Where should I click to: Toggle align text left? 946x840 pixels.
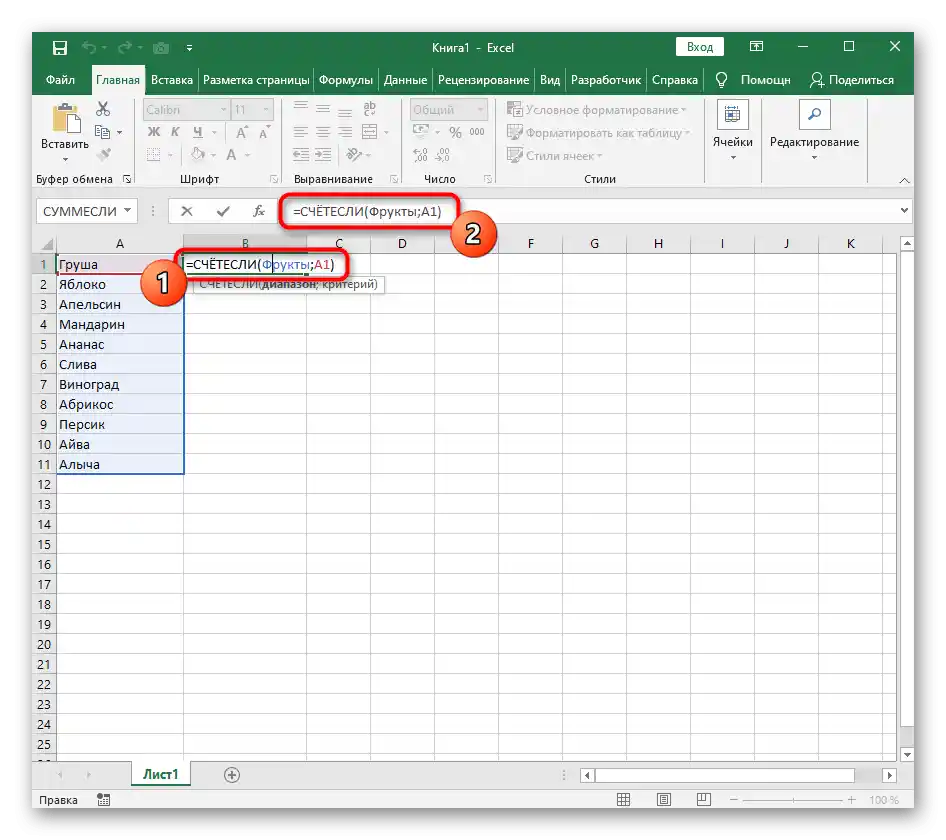(x=300, y=132)
